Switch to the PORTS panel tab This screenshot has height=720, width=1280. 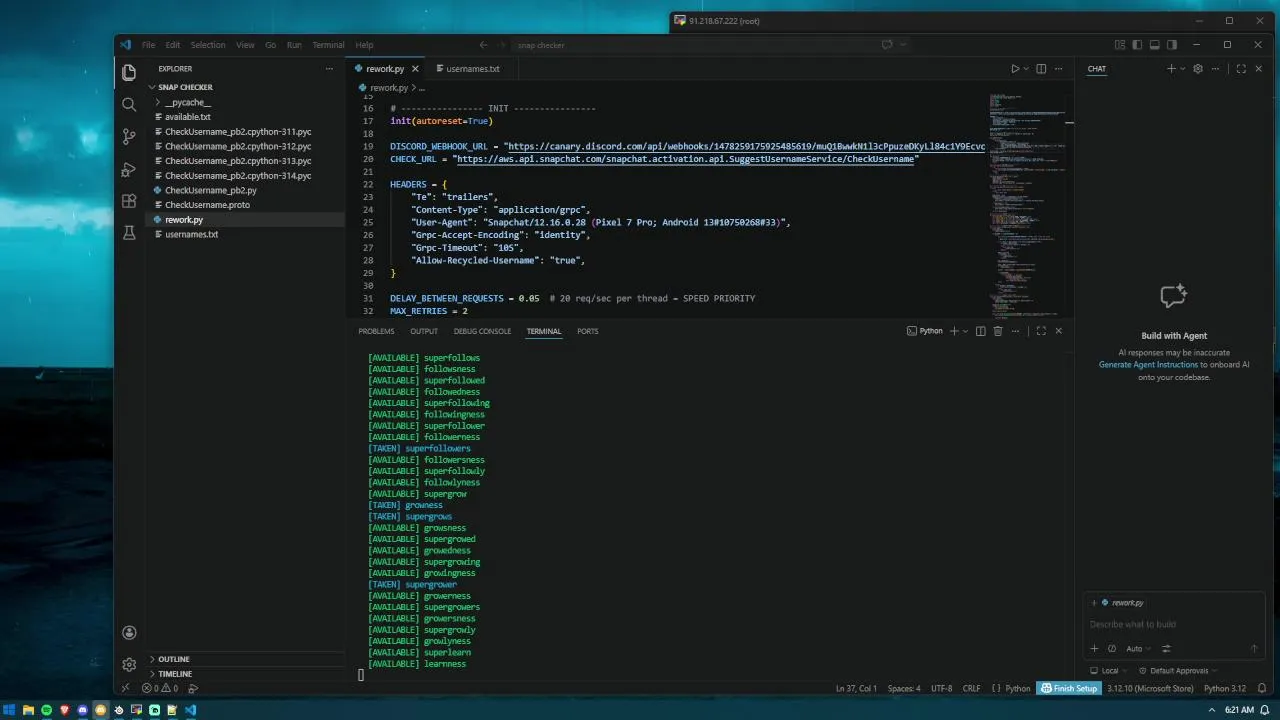(x=588, y=331)
